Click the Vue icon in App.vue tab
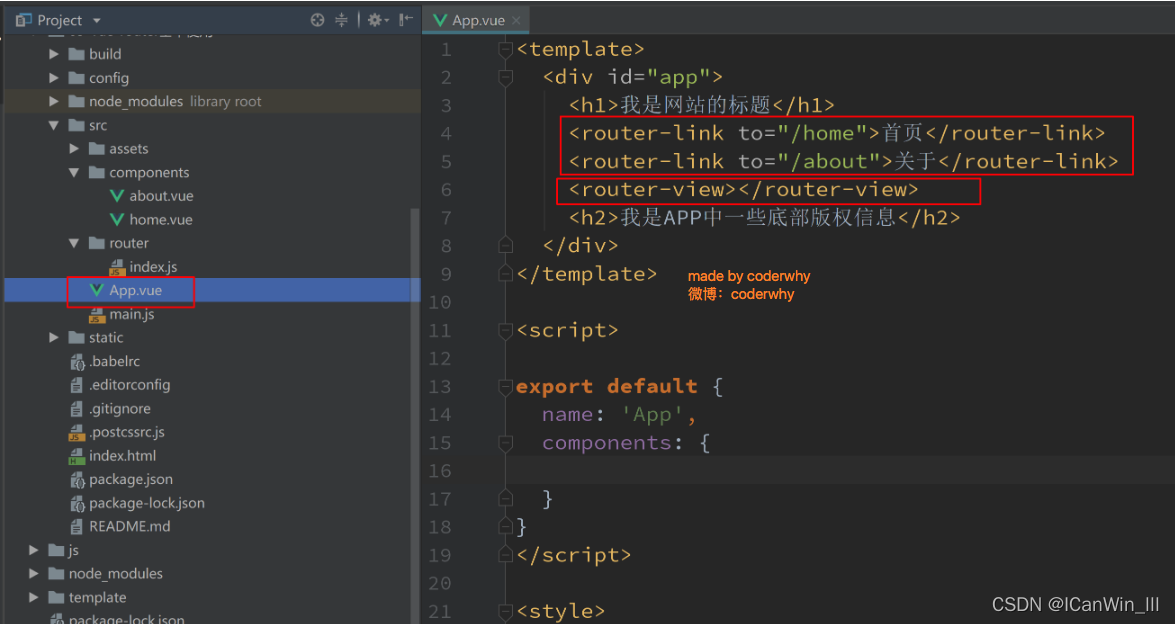 (440, 20)
